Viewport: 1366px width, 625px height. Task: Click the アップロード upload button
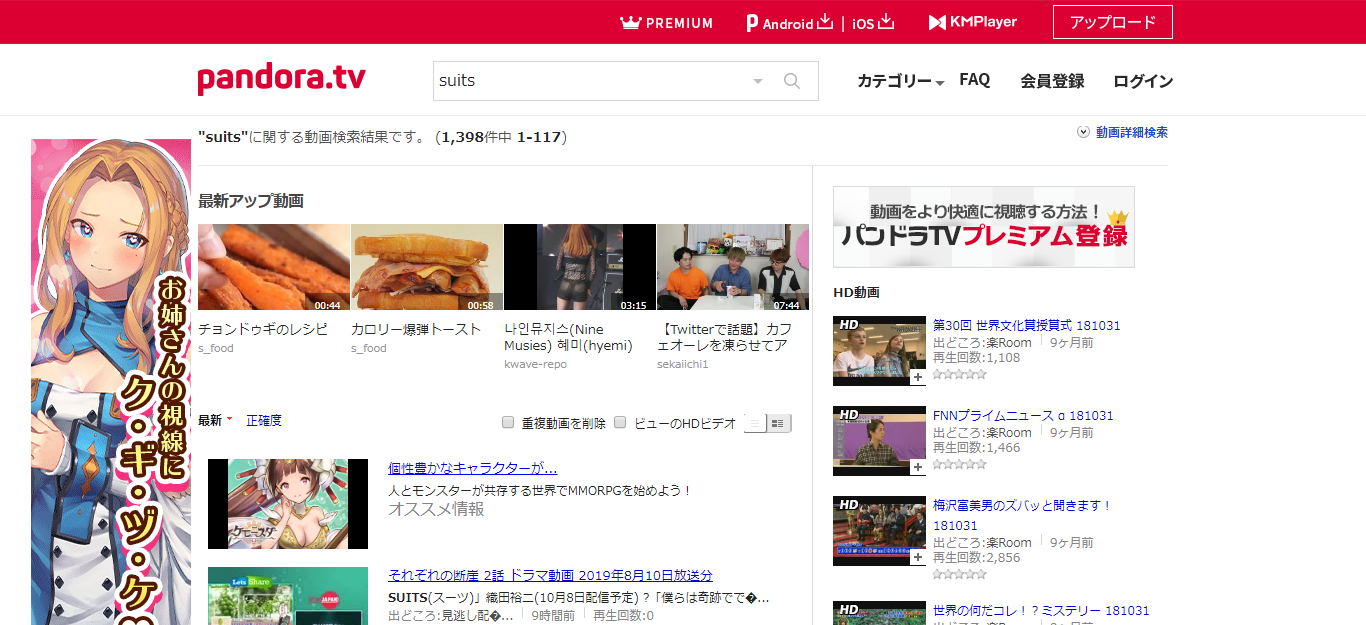pyautogui.click(x=1112, y=22)
